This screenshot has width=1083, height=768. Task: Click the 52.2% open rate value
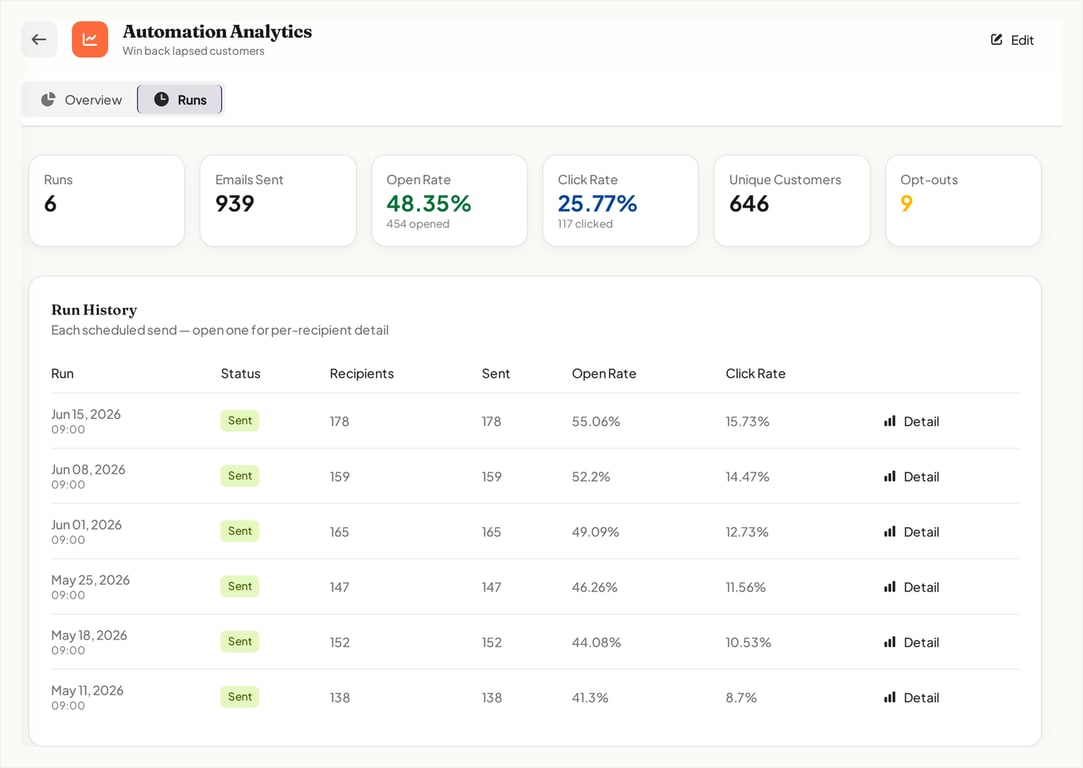coord(591,477)
